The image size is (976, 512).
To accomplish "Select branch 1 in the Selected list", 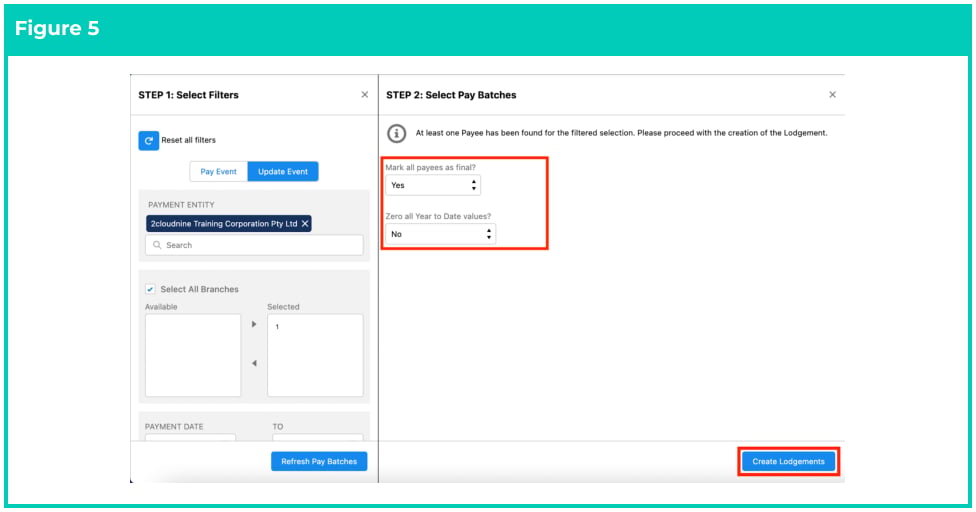I will (278, 327).
